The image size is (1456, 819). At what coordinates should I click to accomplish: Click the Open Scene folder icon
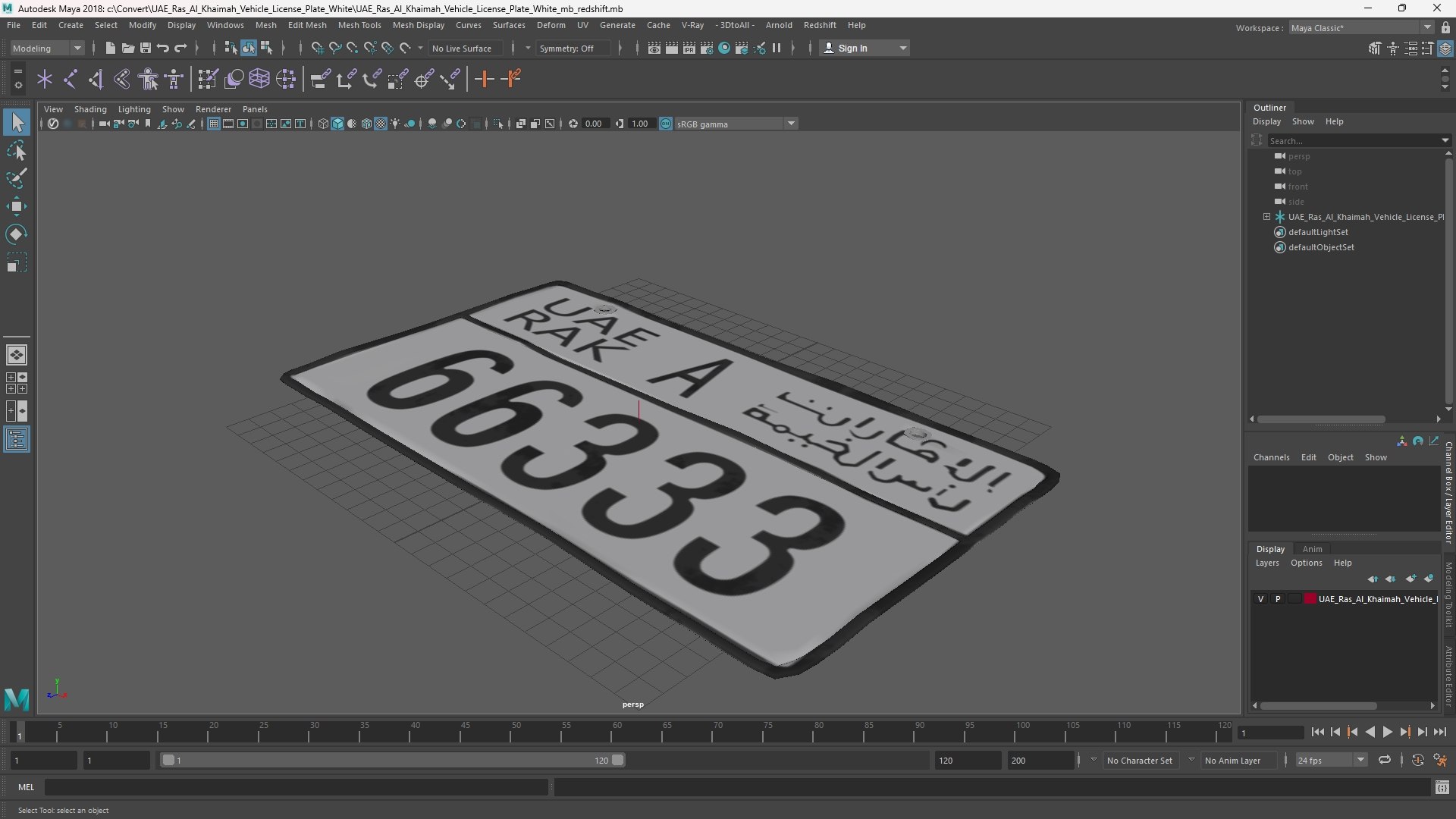128,48
